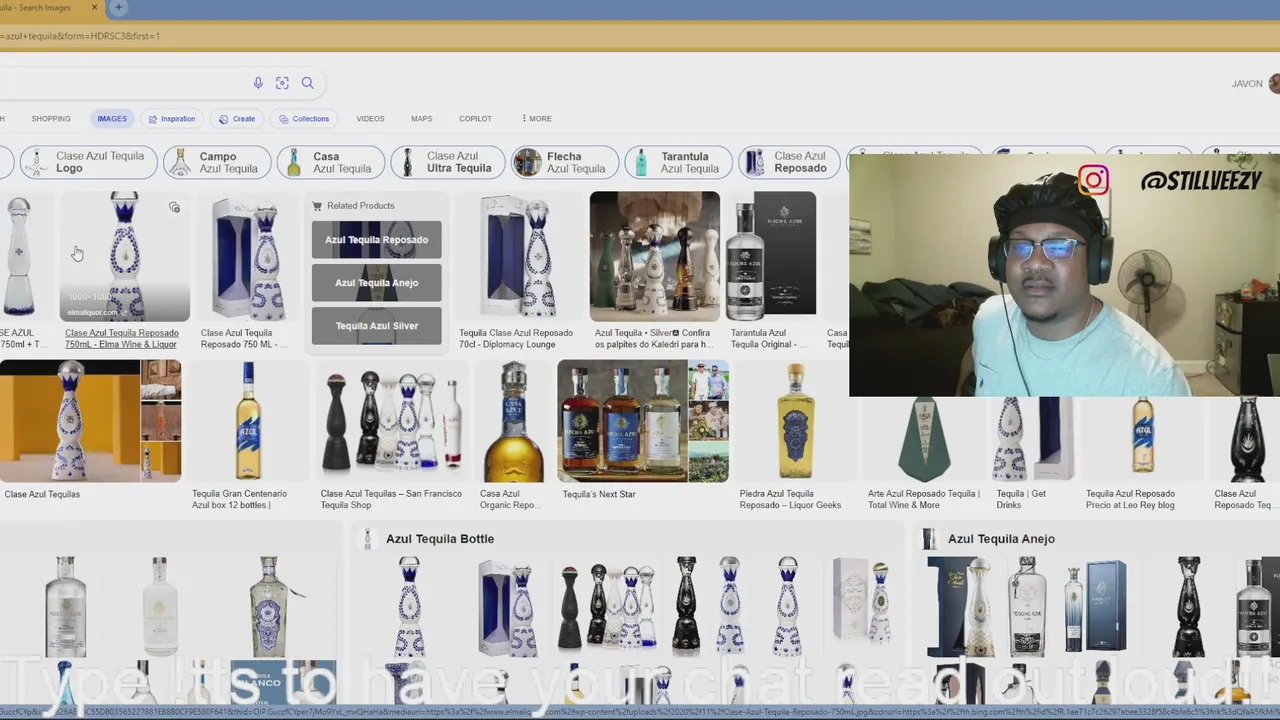Open a new browser tab

[x=118, y=8]
